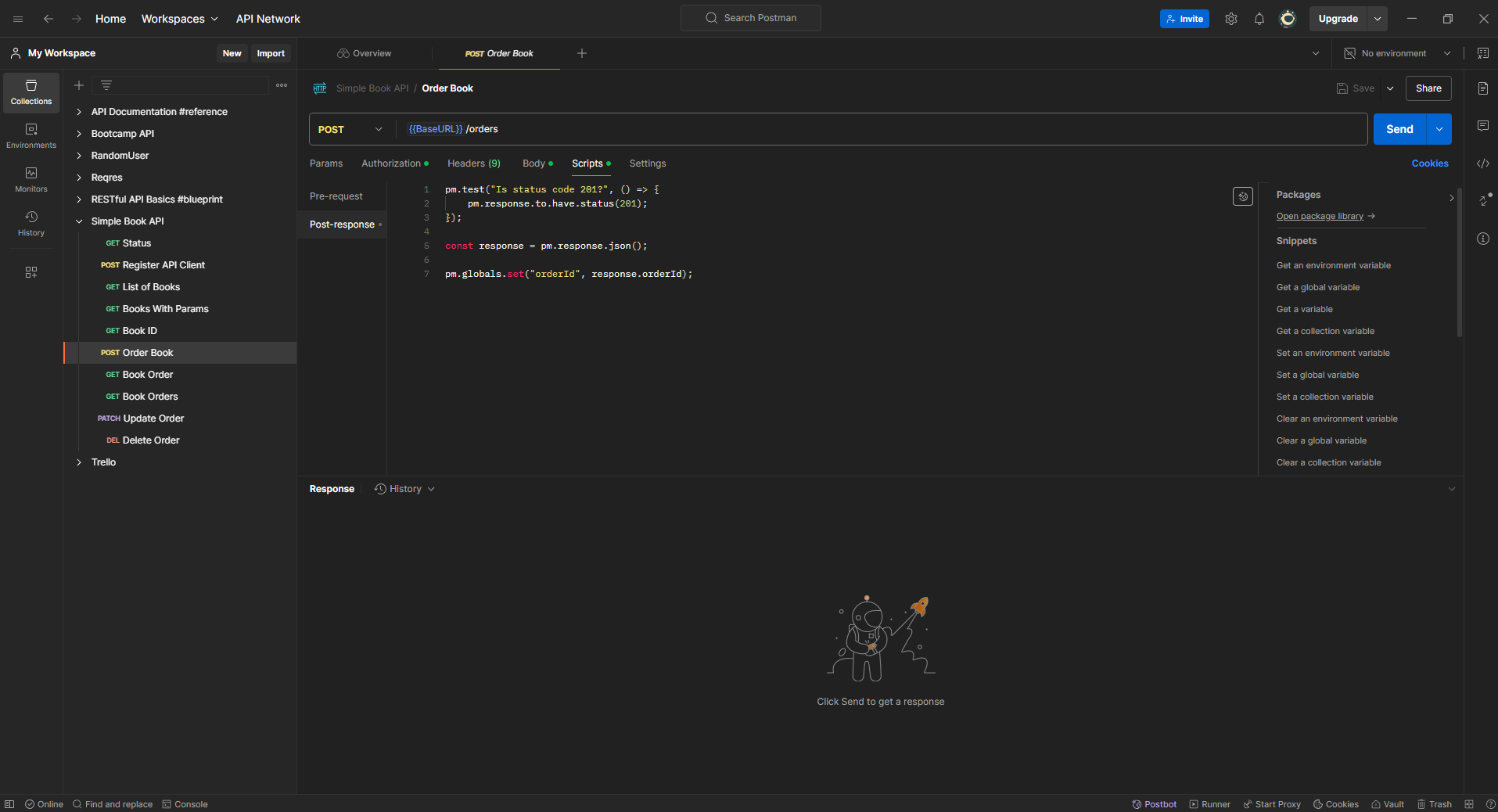The image size is (1498, 812).
Task: Open the configure workspace sidebar icon
Action: coord(31,272)
